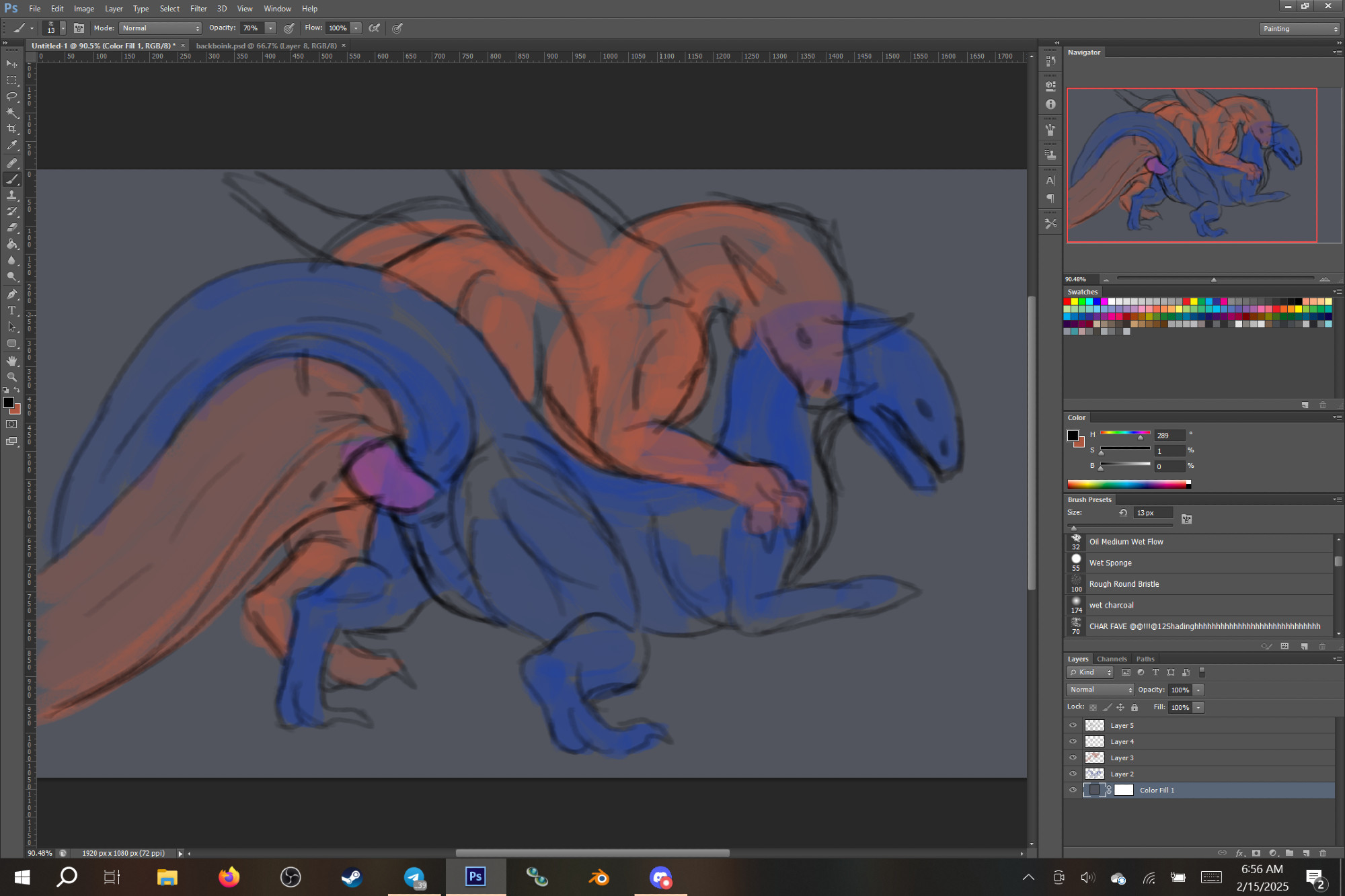Open the Image menu
This screenshot has width=1345, height=896.
pyautogui.click(x=83, y=9)
